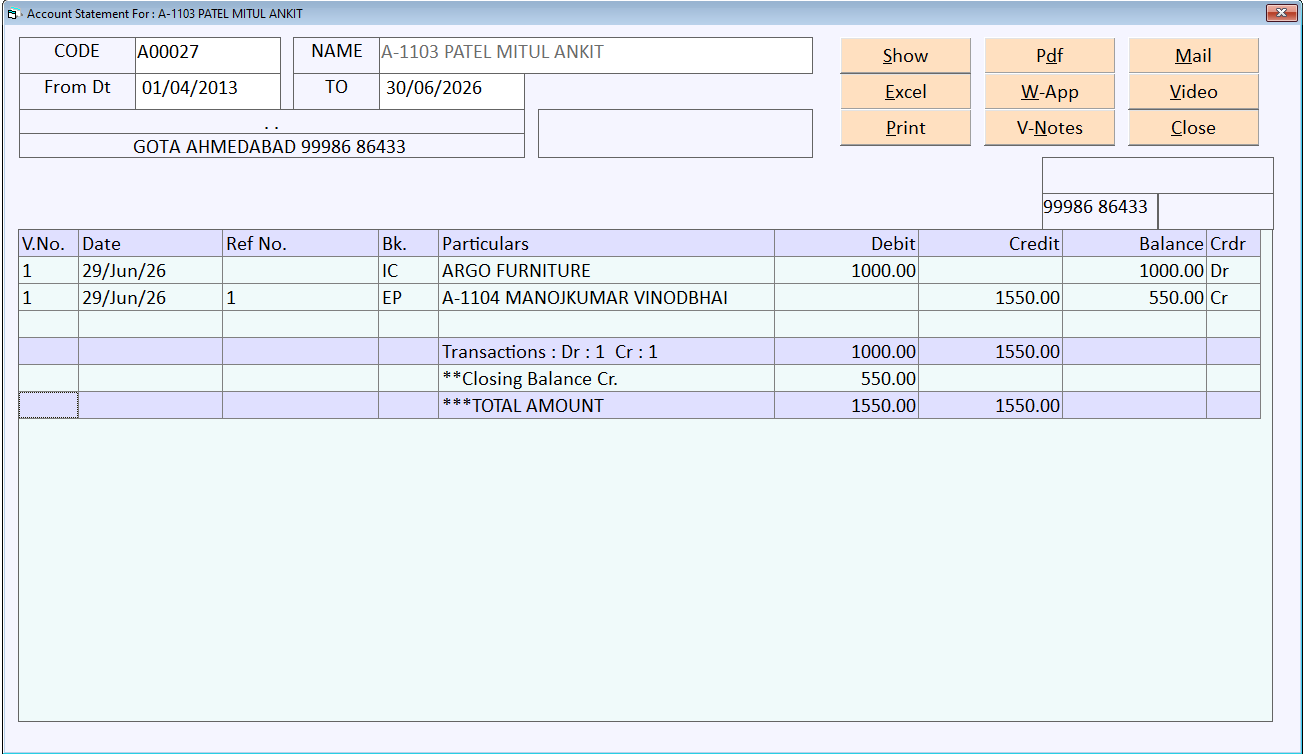Click the CODE field showing A00027
The image size is (1303, 754).
tap(207, 55)
